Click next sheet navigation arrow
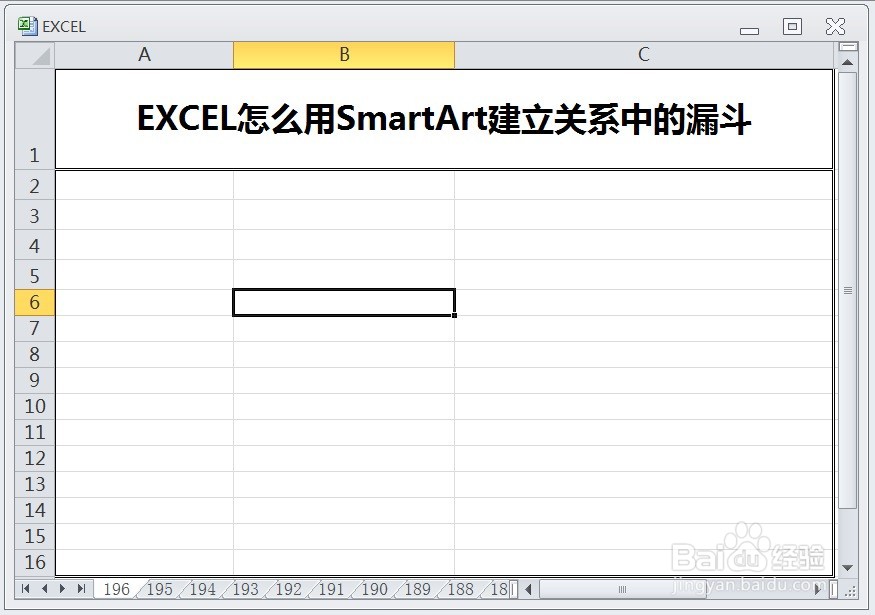875x615 pixels. [x=62, y=588]
